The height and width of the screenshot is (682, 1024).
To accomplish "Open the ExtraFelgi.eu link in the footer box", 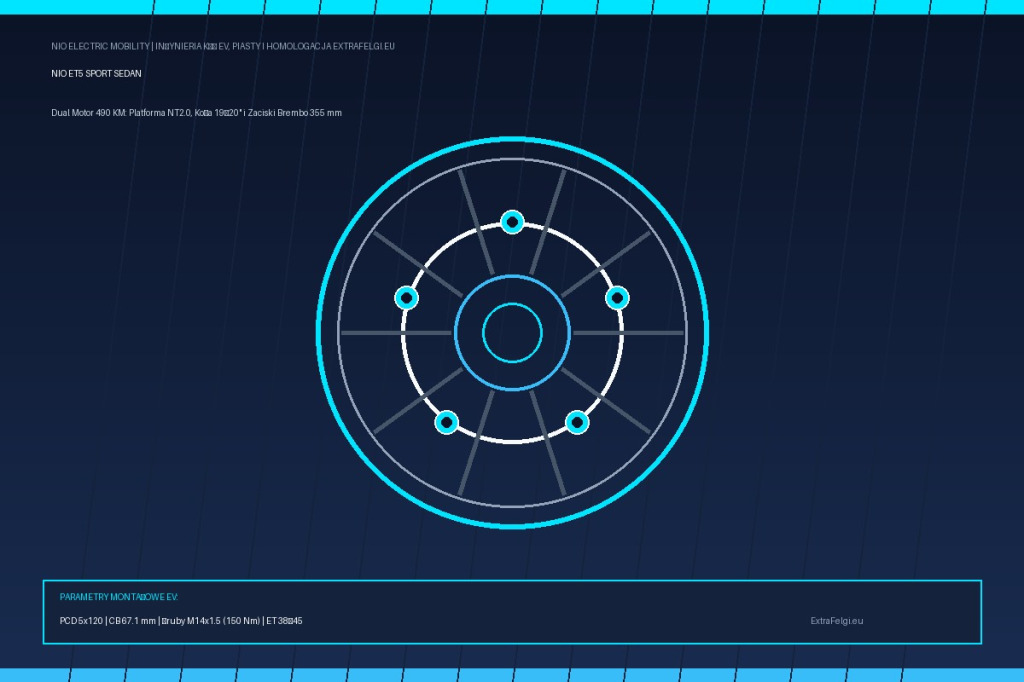I will [837, 621].
